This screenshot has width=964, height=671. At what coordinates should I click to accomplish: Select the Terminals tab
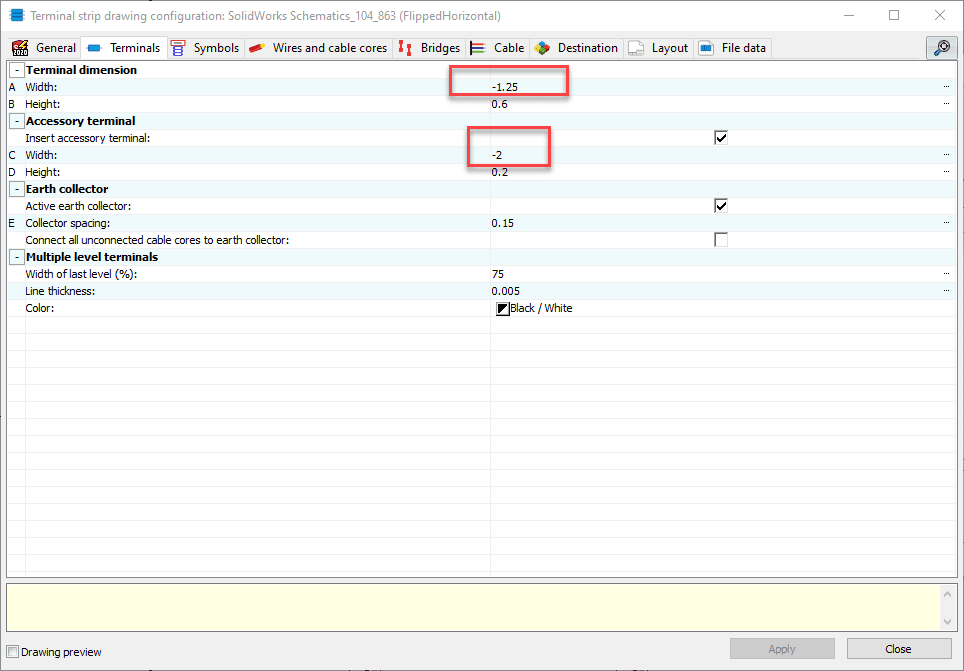tap(124, 48)
